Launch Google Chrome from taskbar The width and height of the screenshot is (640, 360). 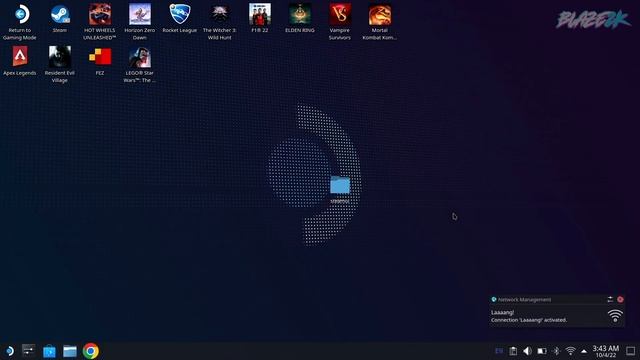click(91, 351)
